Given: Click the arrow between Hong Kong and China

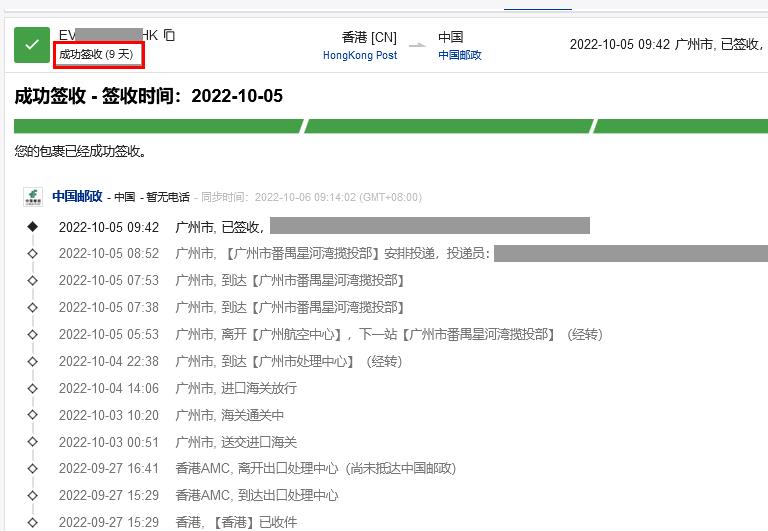Looking at the screenshot, I should [x=416, y=45].
